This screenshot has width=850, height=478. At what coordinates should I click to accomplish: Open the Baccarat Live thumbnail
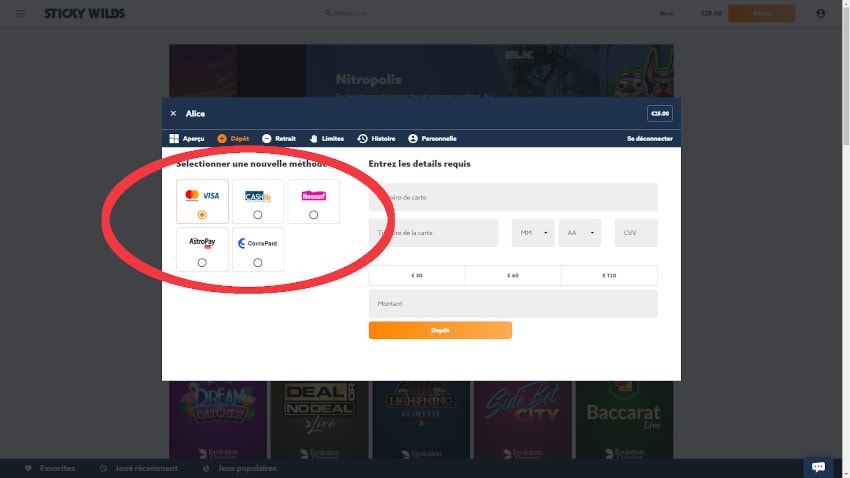[624, 419]
